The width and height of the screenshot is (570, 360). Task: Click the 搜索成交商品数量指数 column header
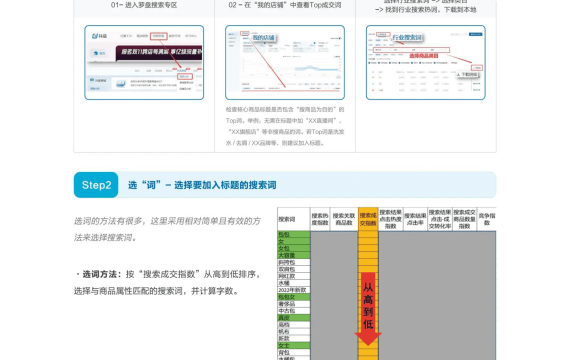[x=465, y=219]
